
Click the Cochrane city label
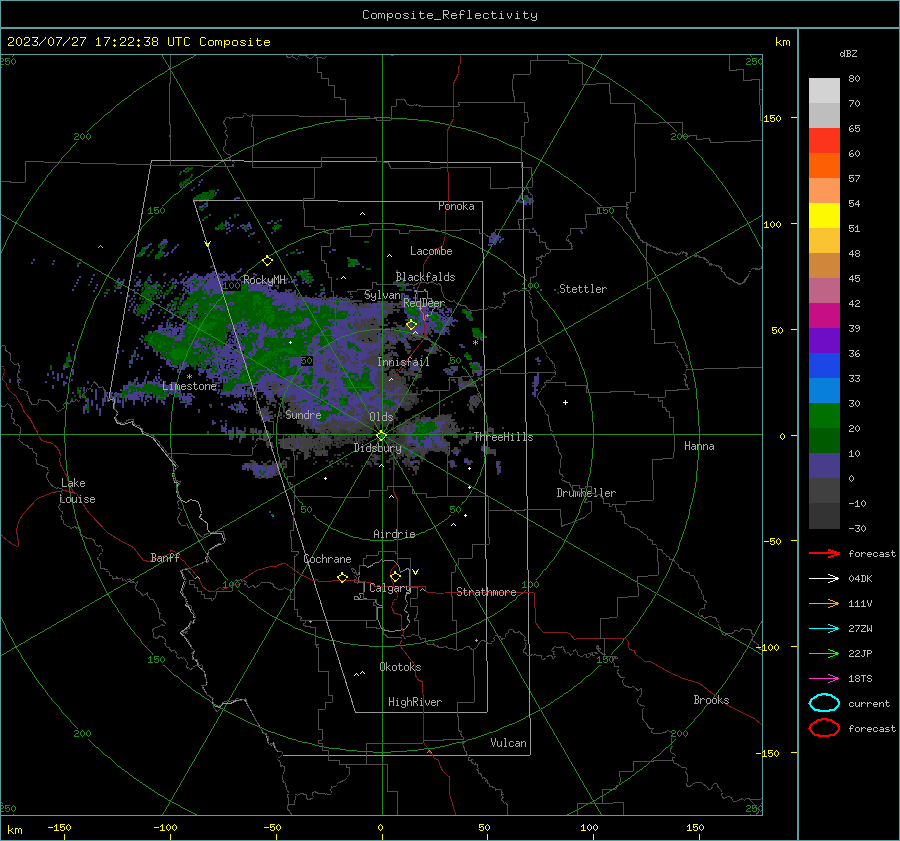327,559
